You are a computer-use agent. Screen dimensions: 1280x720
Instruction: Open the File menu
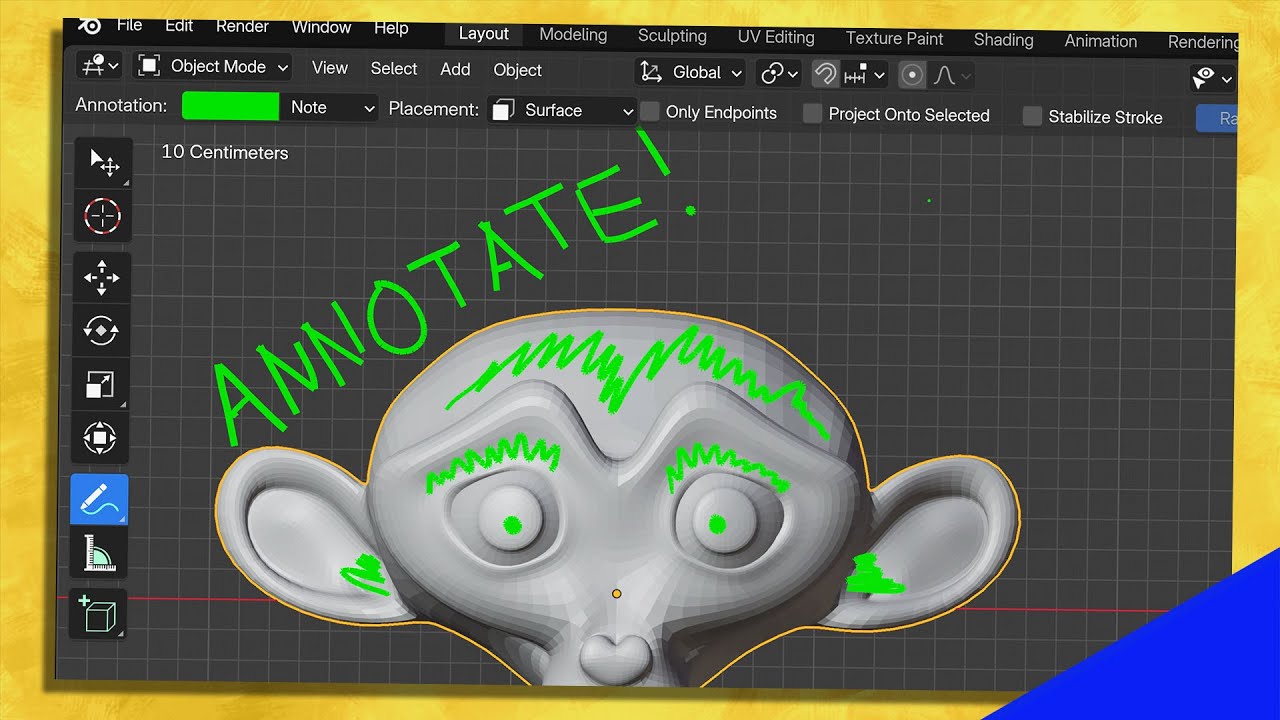pyautogui.click(x=129, y=25)
